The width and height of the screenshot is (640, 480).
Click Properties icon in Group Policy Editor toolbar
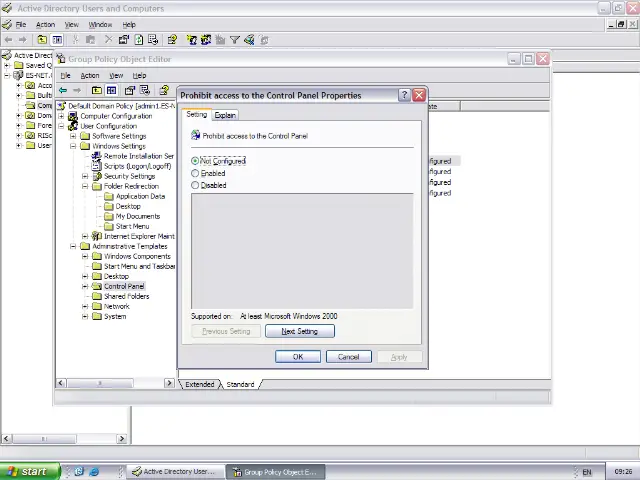(130, 90)
